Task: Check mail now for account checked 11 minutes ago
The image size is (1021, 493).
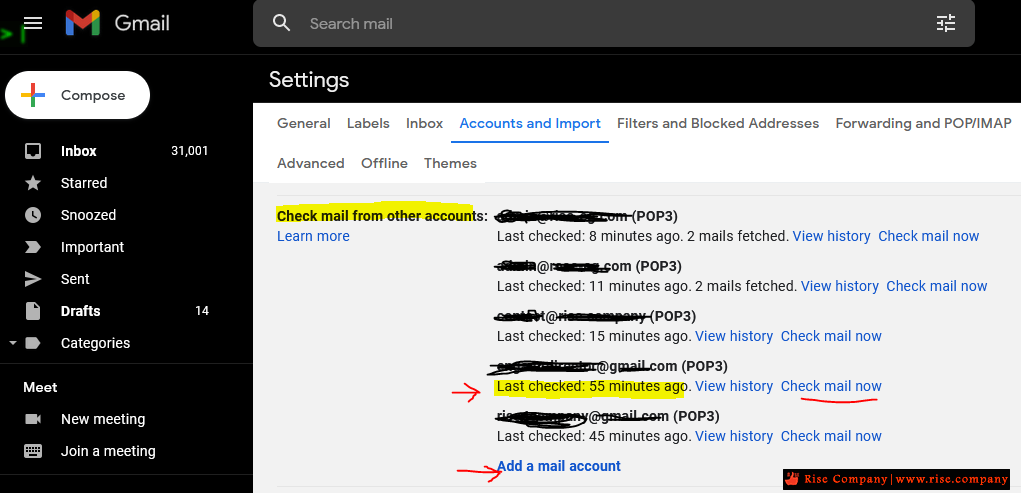Action: (x=936, y=286)
